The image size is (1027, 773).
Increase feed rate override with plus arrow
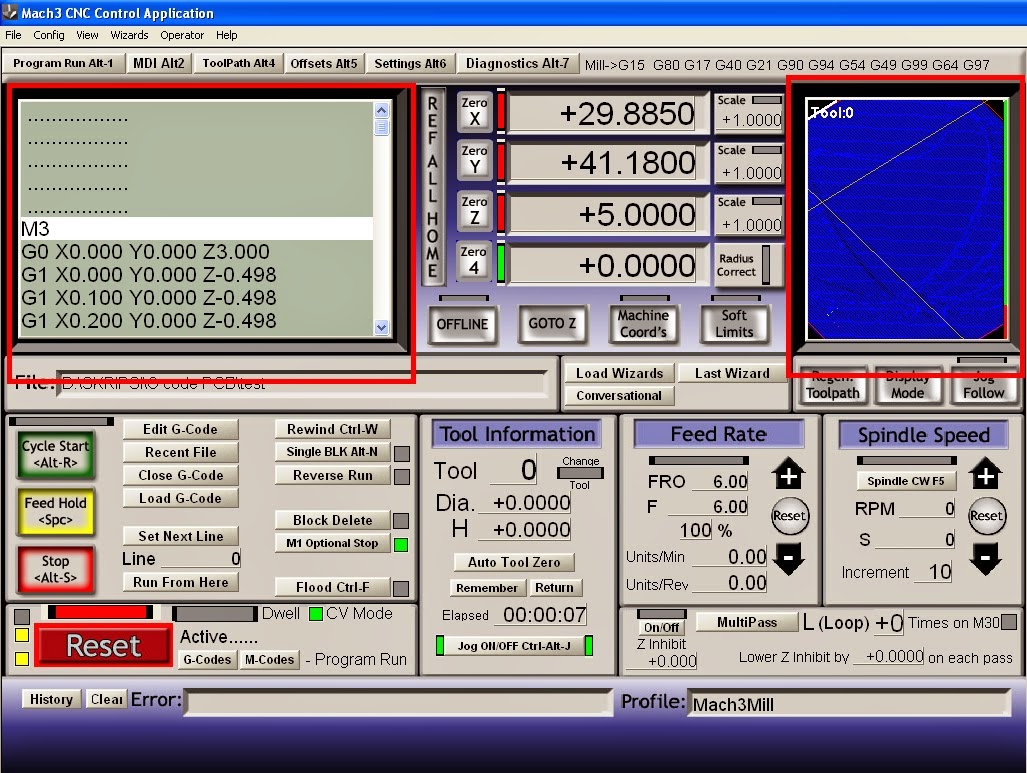click(789, 473)
